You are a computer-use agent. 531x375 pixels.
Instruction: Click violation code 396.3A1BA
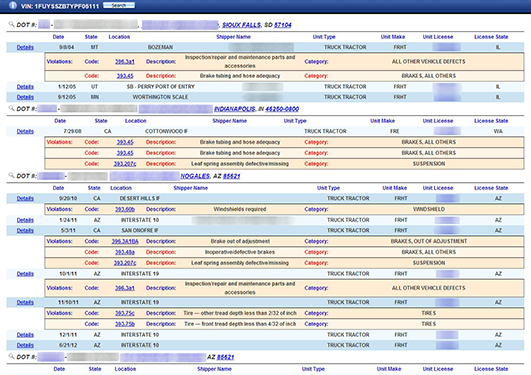click(x=125, y=241)
